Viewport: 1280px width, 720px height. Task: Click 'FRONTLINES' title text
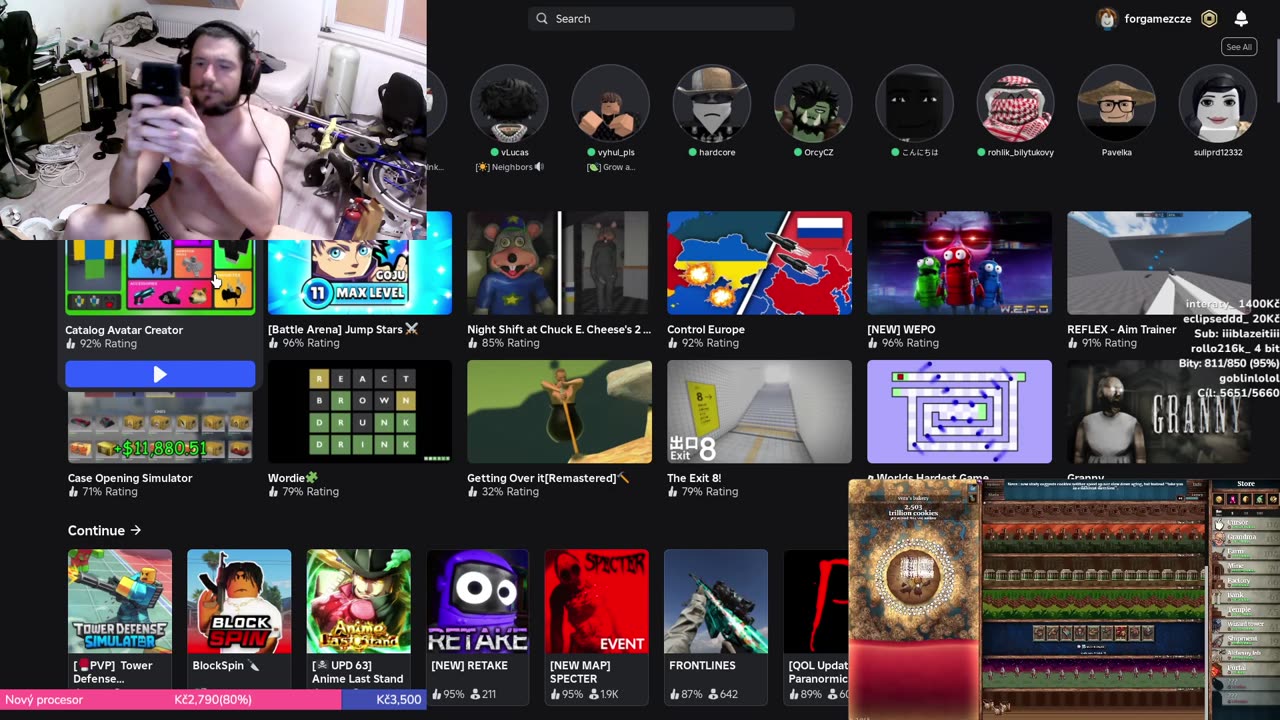tap(702, 665)
